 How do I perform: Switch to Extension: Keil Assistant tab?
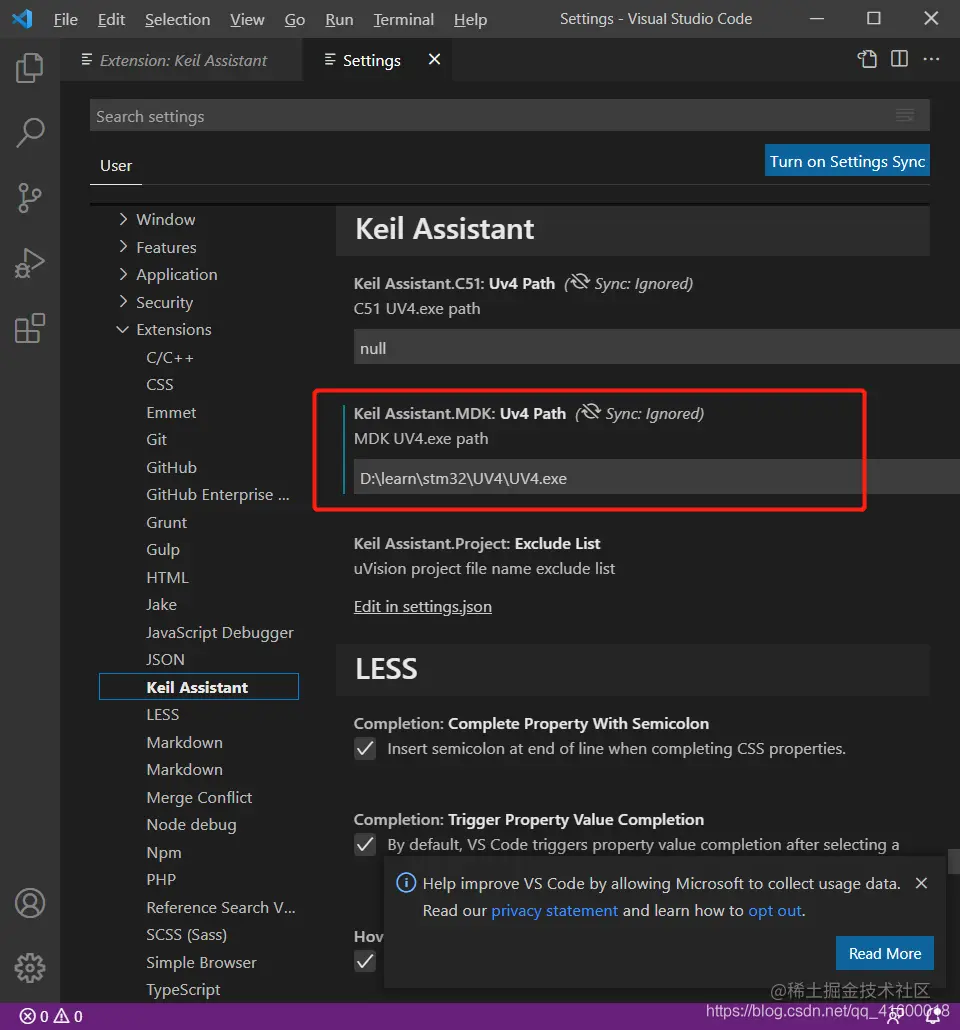(x=181, y=60)
